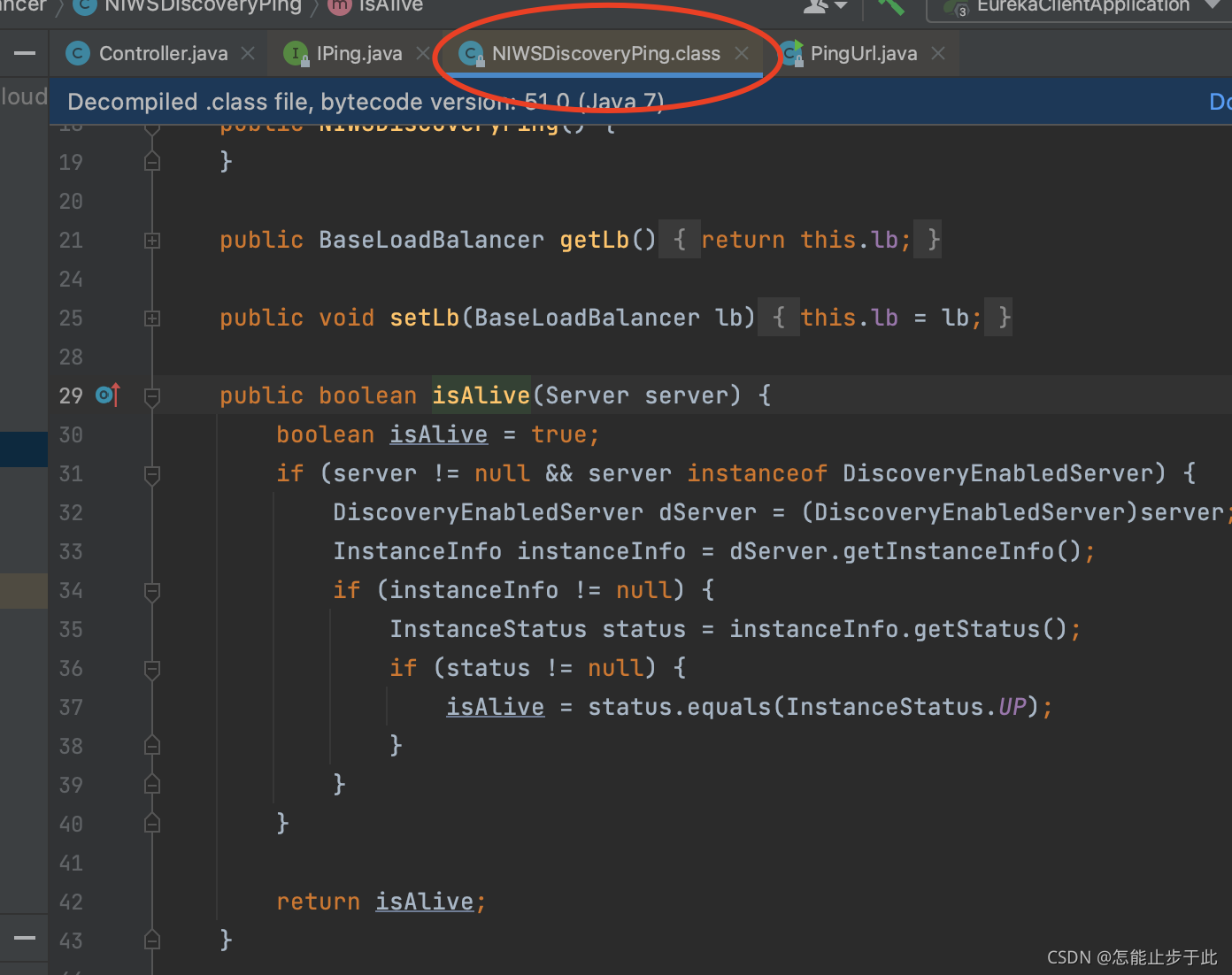Viewport: 1232px width, 975px height.
Task: Click the class icon beside NIWSDiscoveryPing breadcrumb
Action: click(x=84, y=6)
